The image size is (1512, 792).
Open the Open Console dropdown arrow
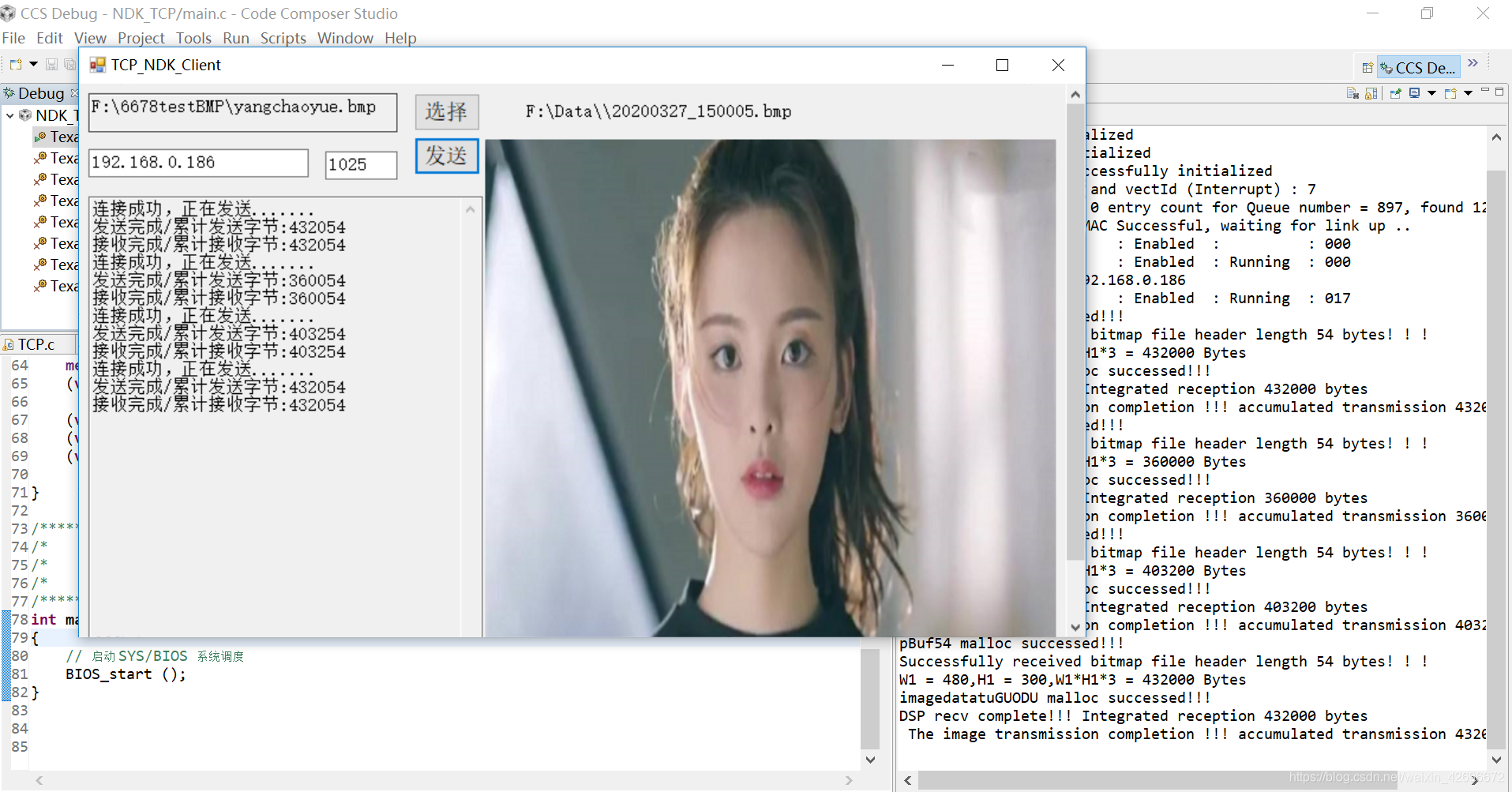[1468, 93]
